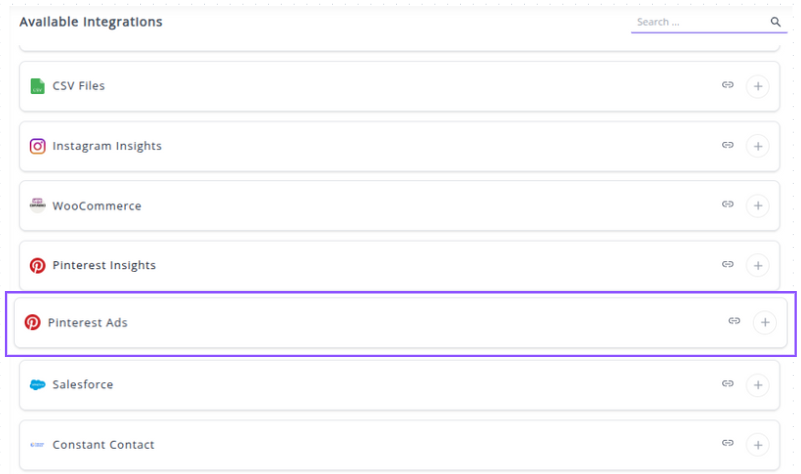Click the Search integrations input field
Image resolution: width=801 pixels, height=474 pixels.
(699, 22)
